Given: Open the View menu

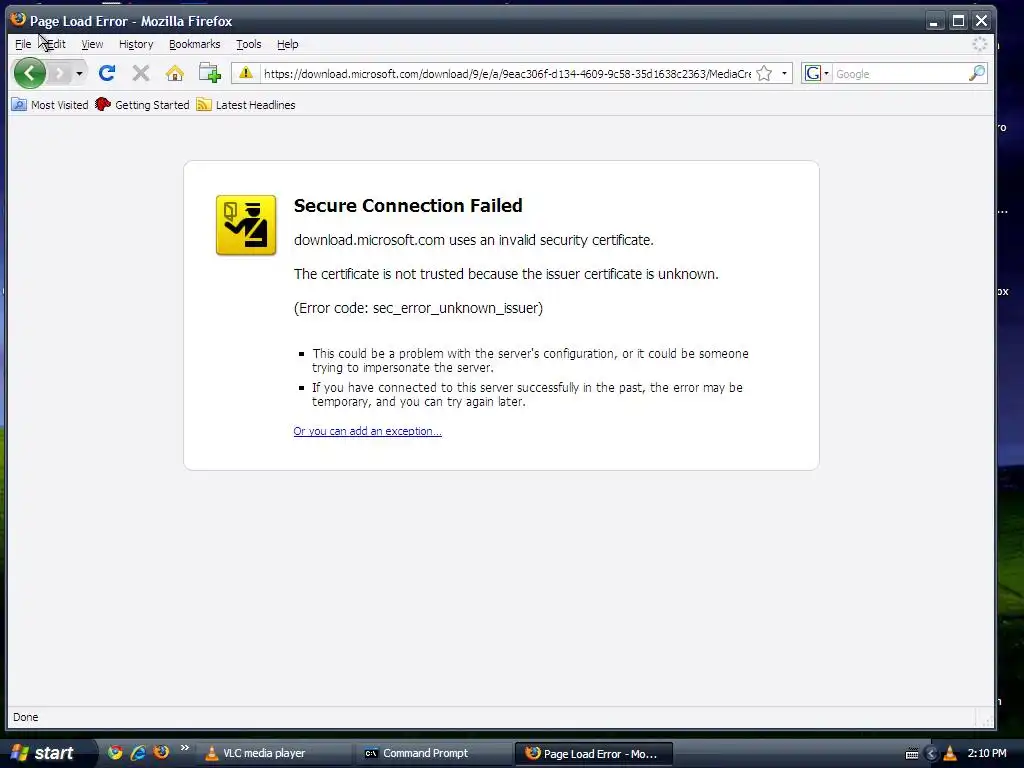Looking at the screenshot, I should [92, 44].
